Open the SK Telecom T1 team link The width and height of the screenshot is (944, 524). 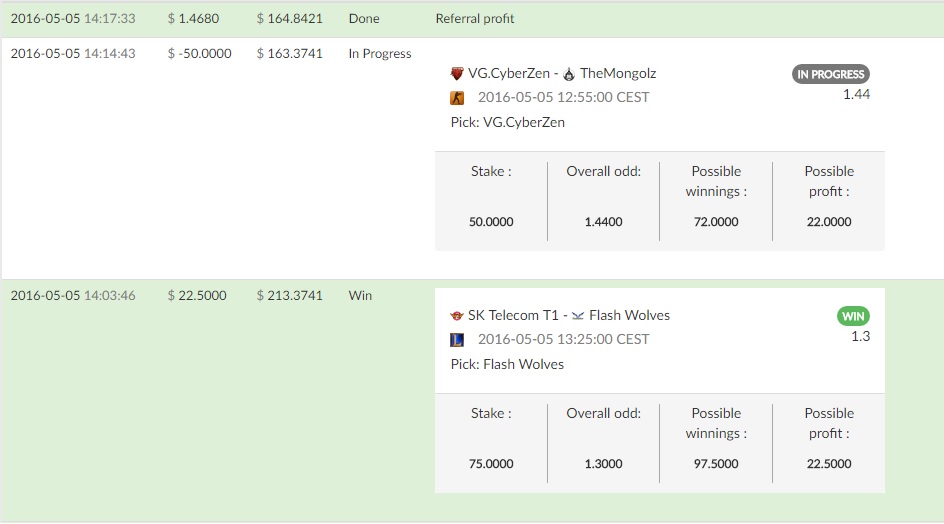tap(513, 315)
